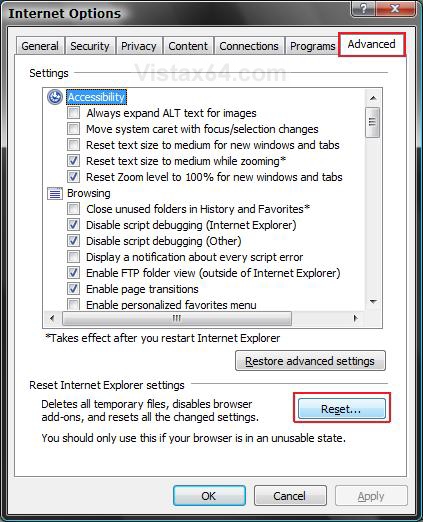The width and height of the screenshot is (423, 522).
Task: Enable Always expand ALT text for images
Action: point(73,113)
